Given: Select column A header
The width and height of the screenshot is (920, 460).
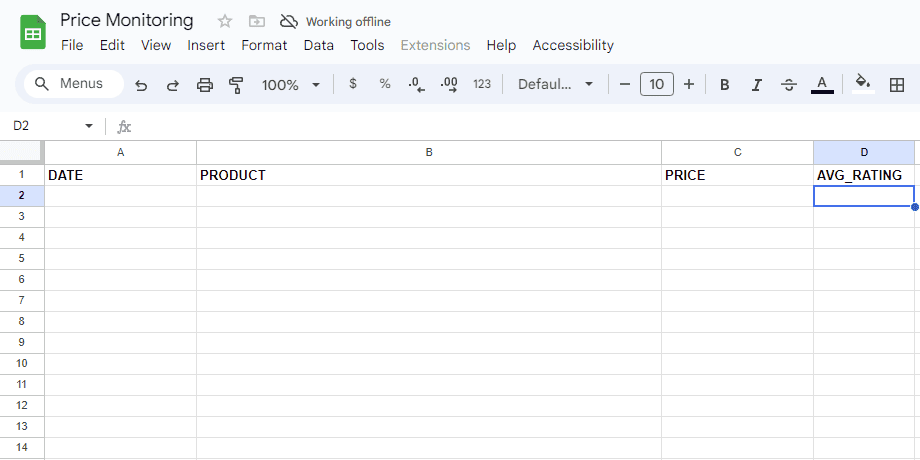Looking at the screenshot, I should coord(121,153).
